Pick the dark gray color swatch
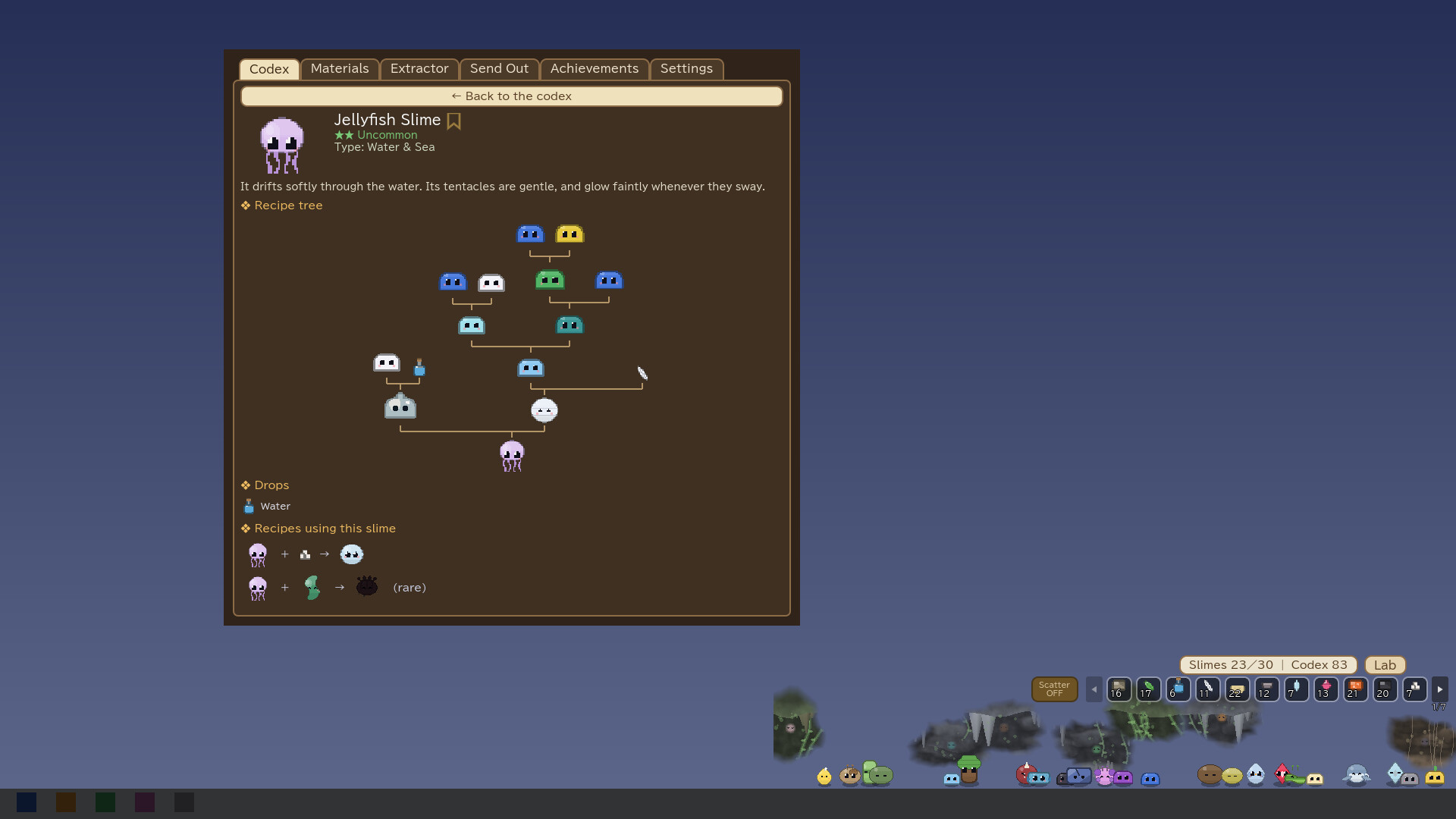The width and height of the screenshot is (1456, 819). pyautogui.click(x=184, y=802)
